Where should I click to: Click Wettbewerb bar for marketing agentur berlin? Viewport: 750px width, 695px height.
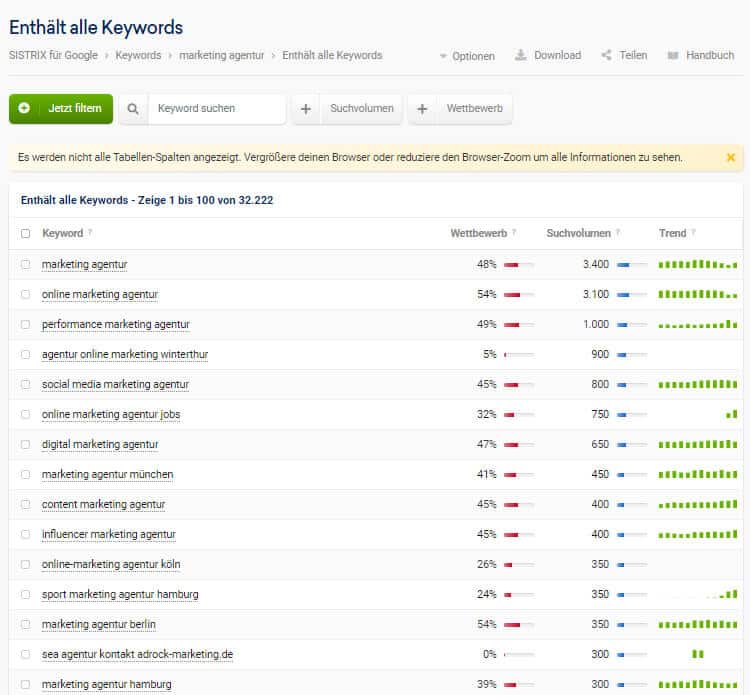pos(519,625)
